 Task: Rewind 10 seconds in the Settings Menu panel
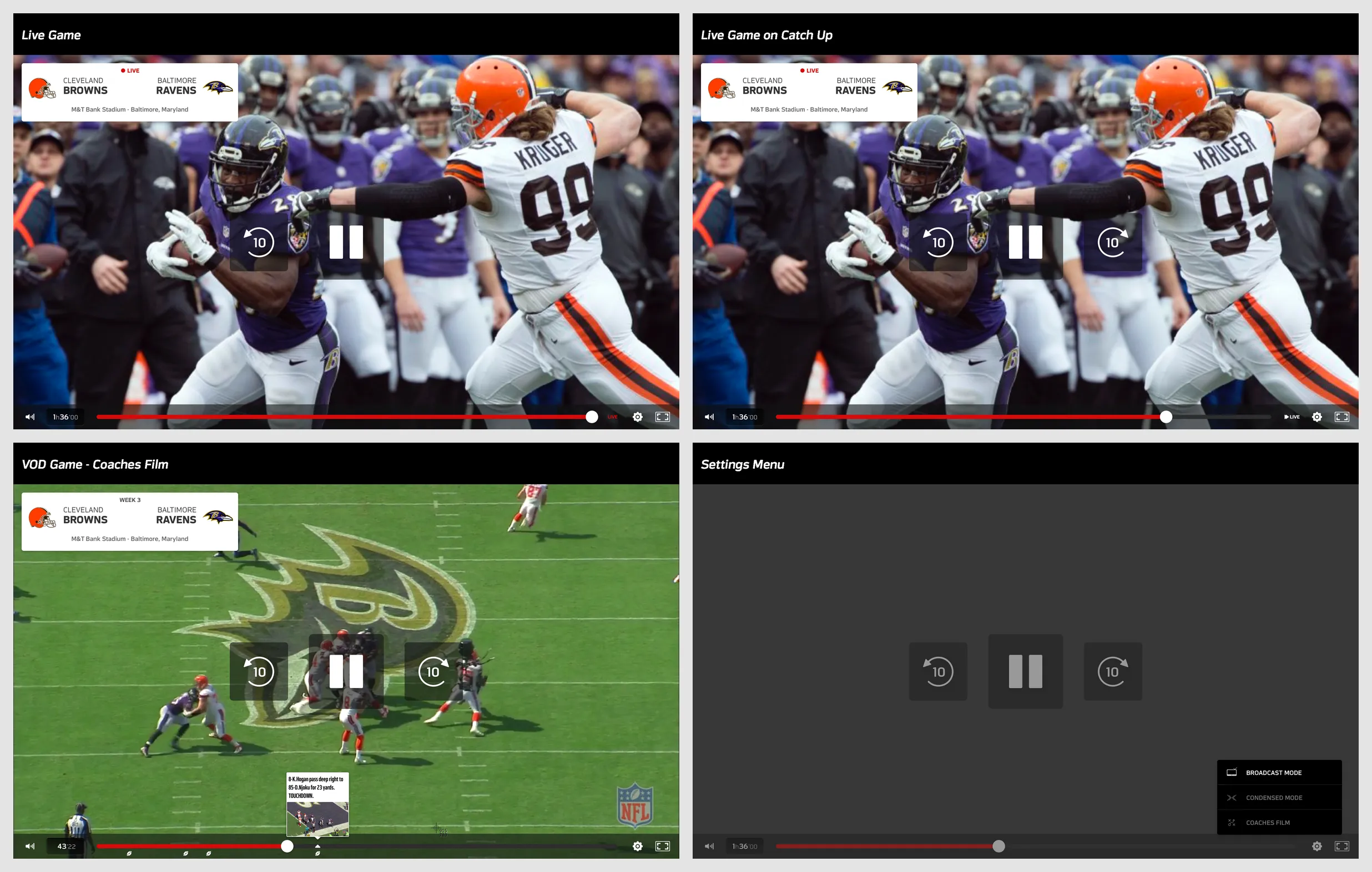tap(938, 672)
